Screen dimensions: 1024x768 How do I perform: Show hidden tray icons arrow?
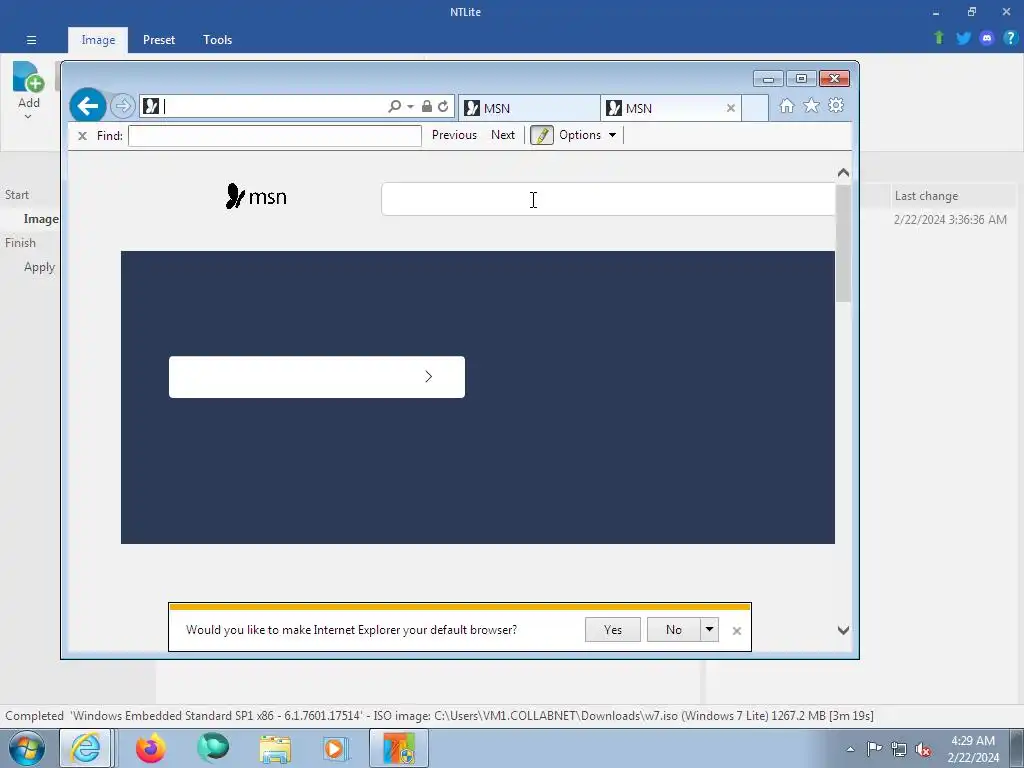[850, 749]
